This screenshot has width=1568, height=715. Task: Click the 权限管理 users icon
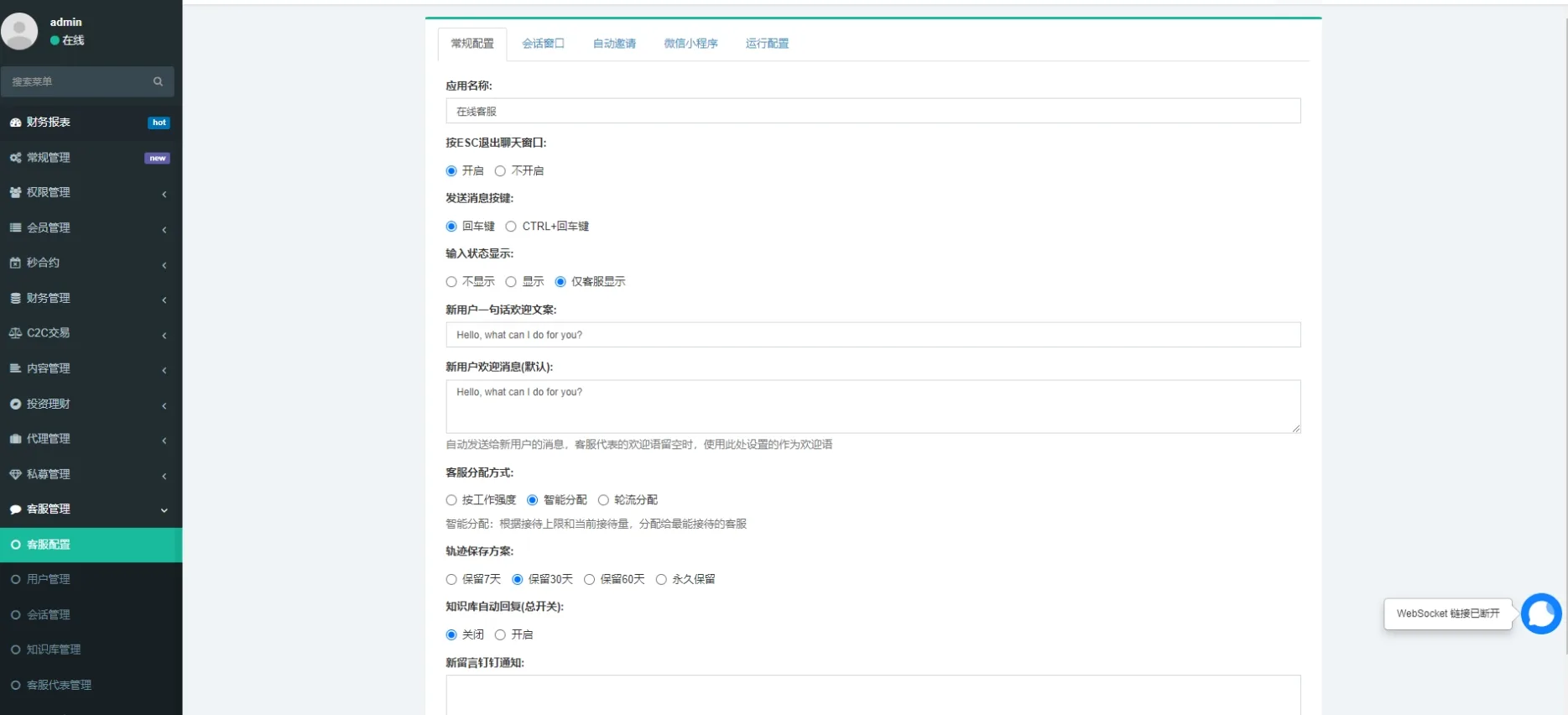tap(15, 193)
